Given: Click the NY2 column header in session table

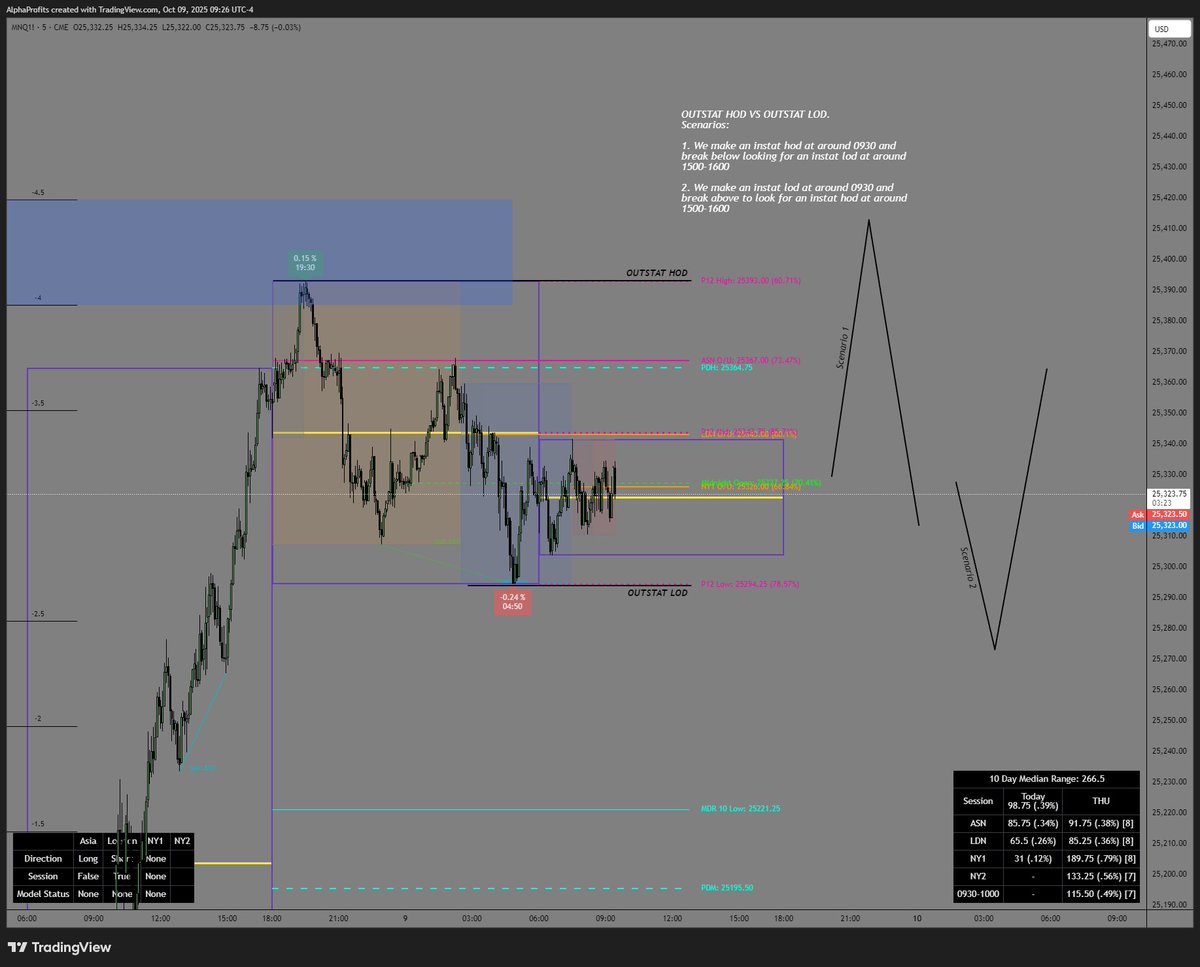Looking at the screenshot, I should point(182,841).
